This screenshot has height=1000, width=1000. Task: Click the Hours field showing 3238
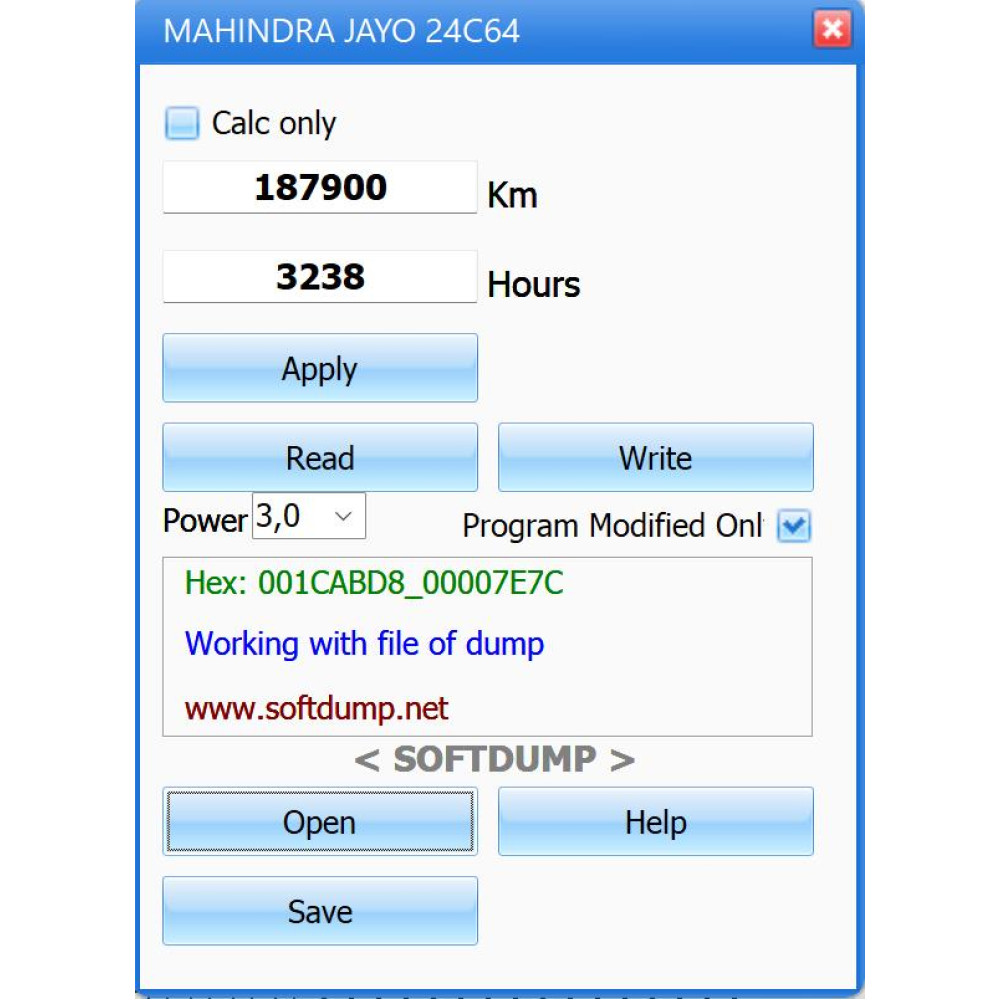coord(320,277)
